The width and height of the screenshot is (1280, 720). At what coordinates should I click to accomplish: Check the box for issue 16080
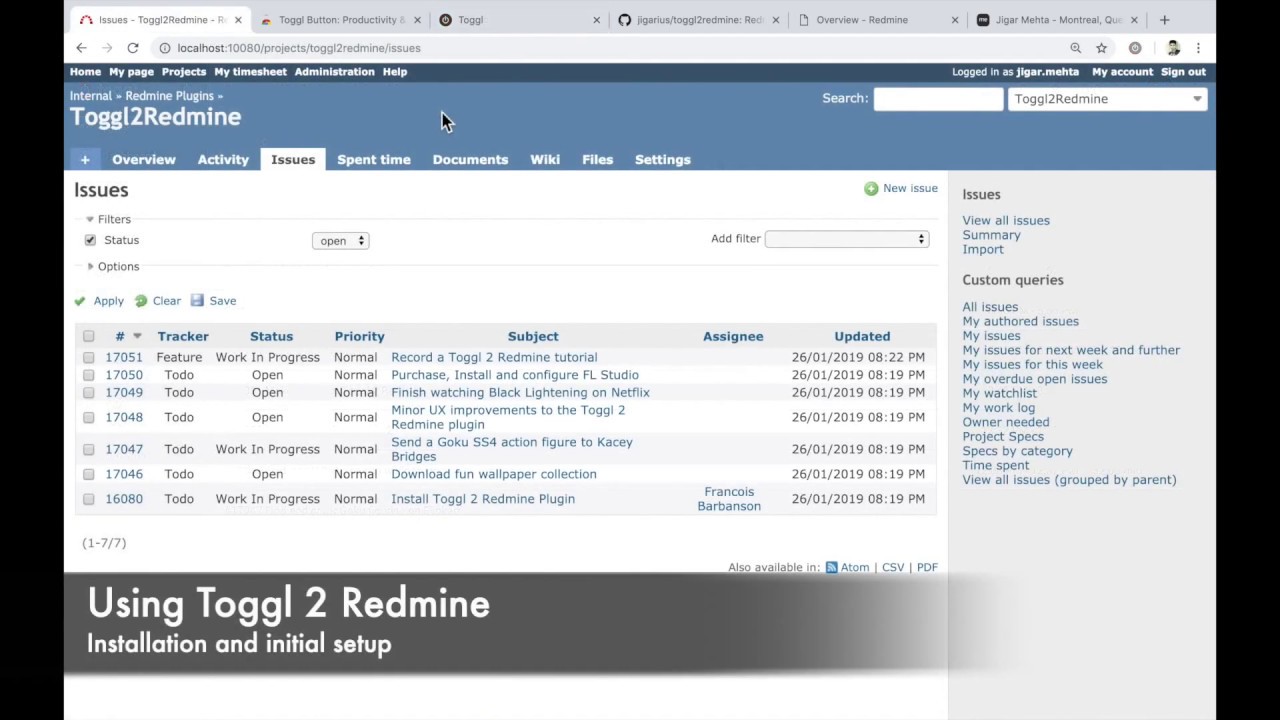coord(89,499)
